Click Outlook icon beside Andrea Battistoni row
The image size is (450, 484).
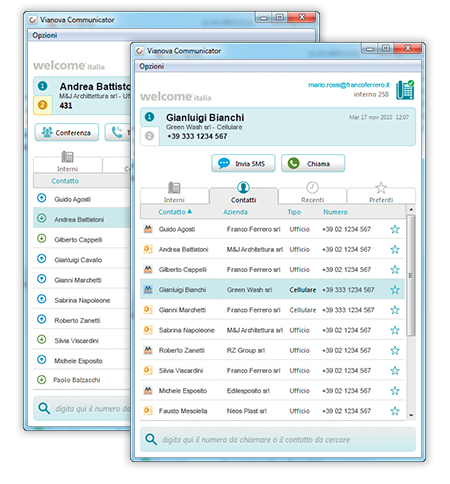148,249
